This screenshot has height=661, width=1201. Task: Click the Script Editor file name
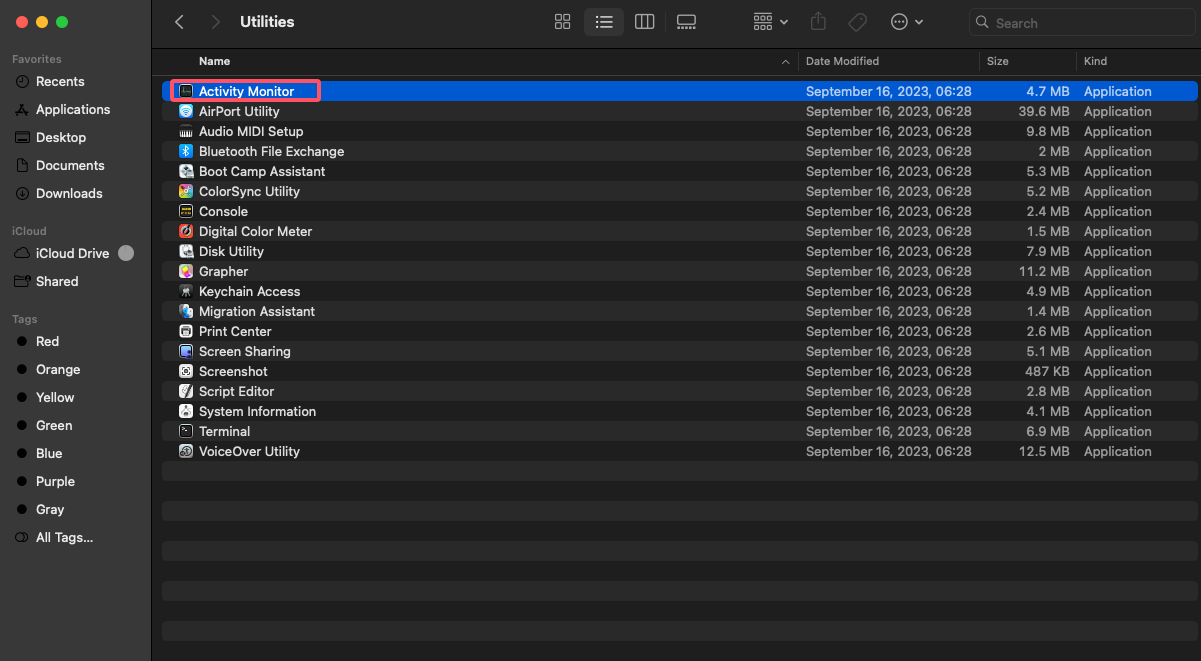click(236, 391)
